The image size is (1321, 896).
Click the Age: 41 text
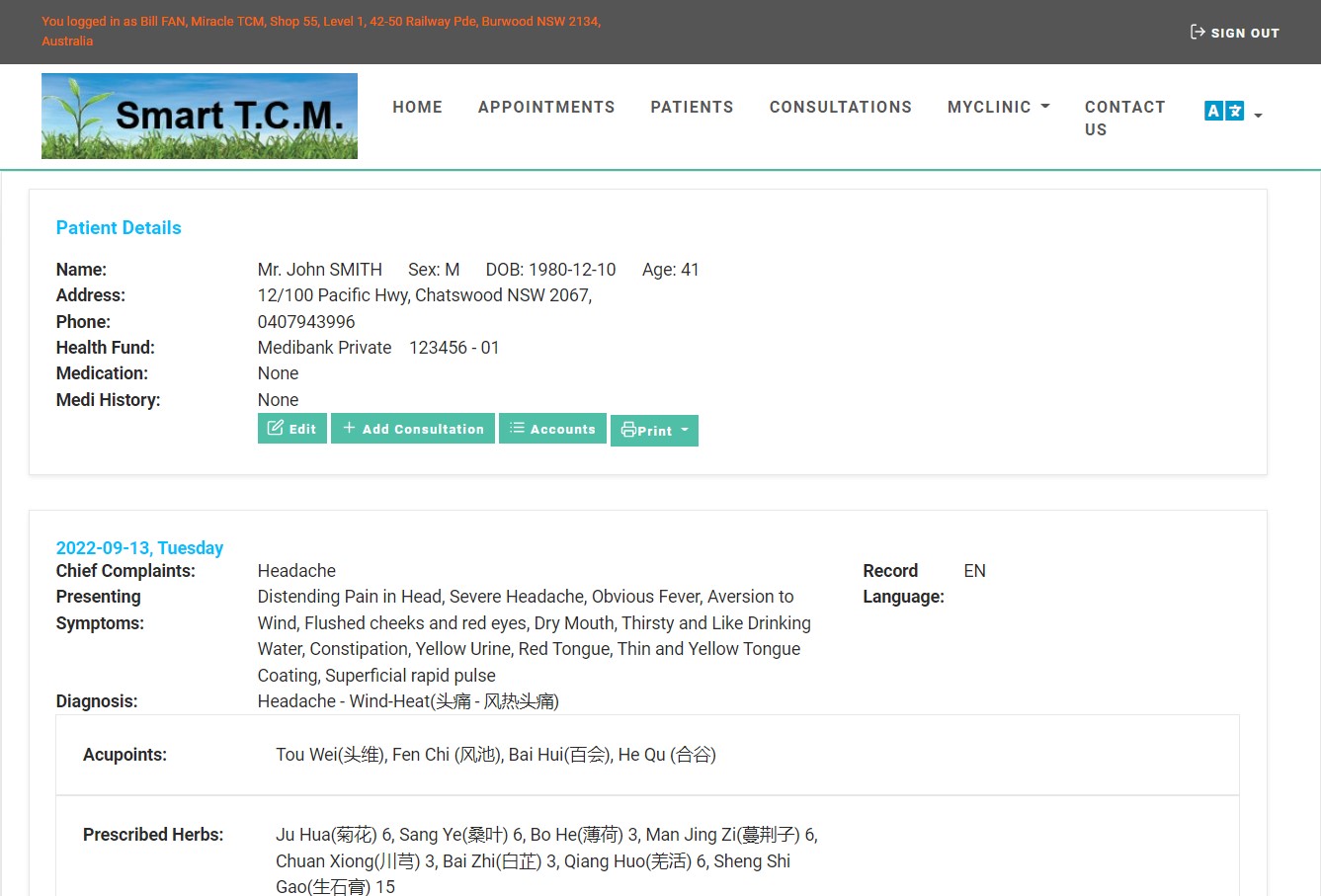tap(671, 270)
